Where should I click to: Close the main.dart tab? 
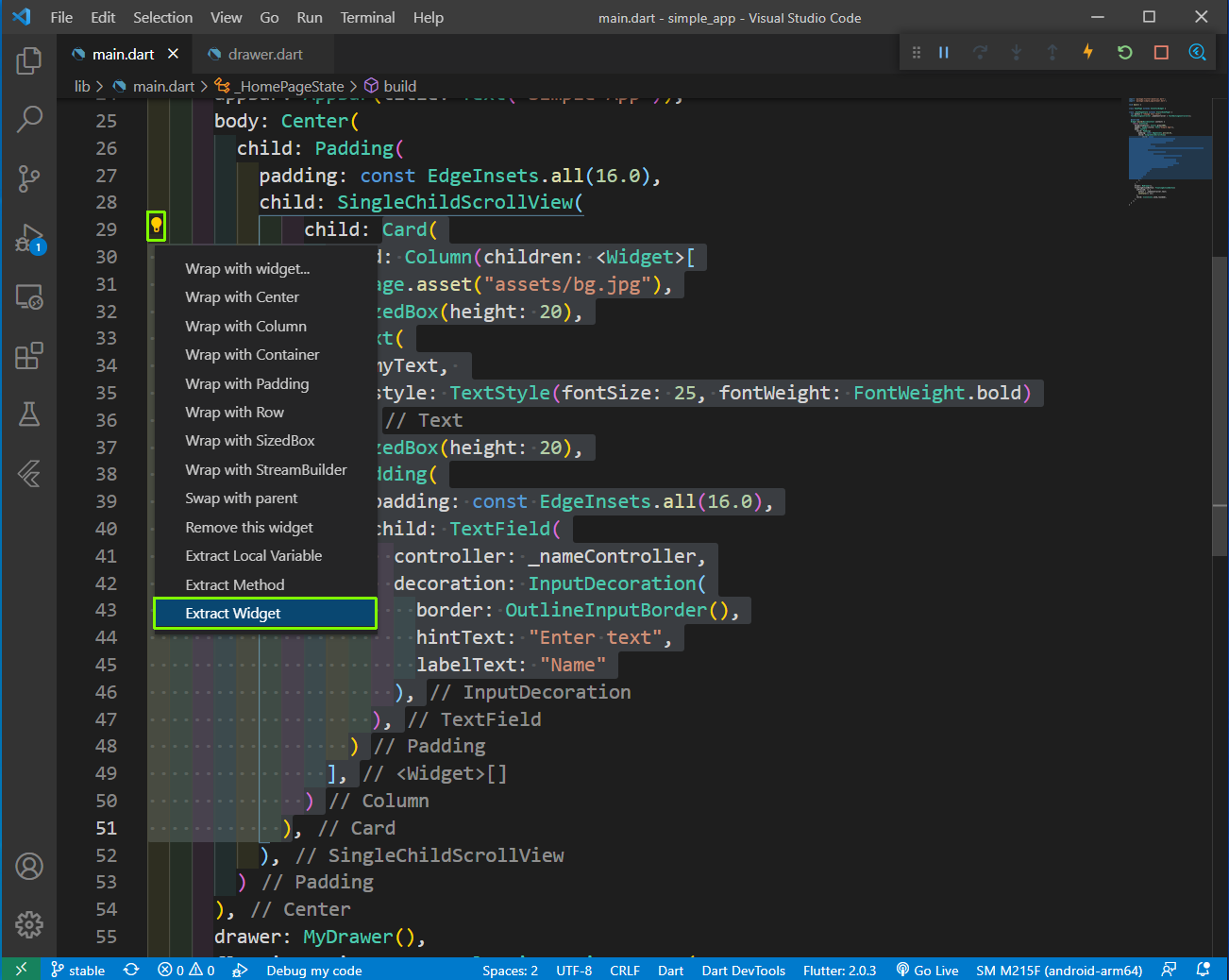tap(173, 54)
